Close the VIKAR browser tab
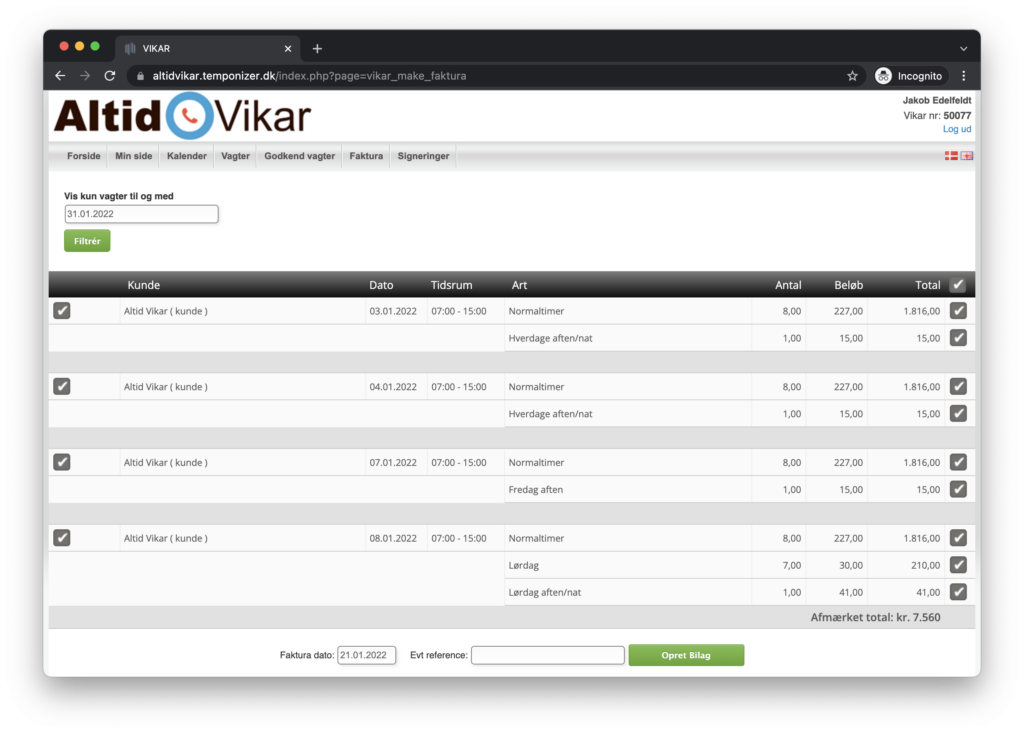The height and width of the screenshot is (734, 1024). click(x=288, y=48)
